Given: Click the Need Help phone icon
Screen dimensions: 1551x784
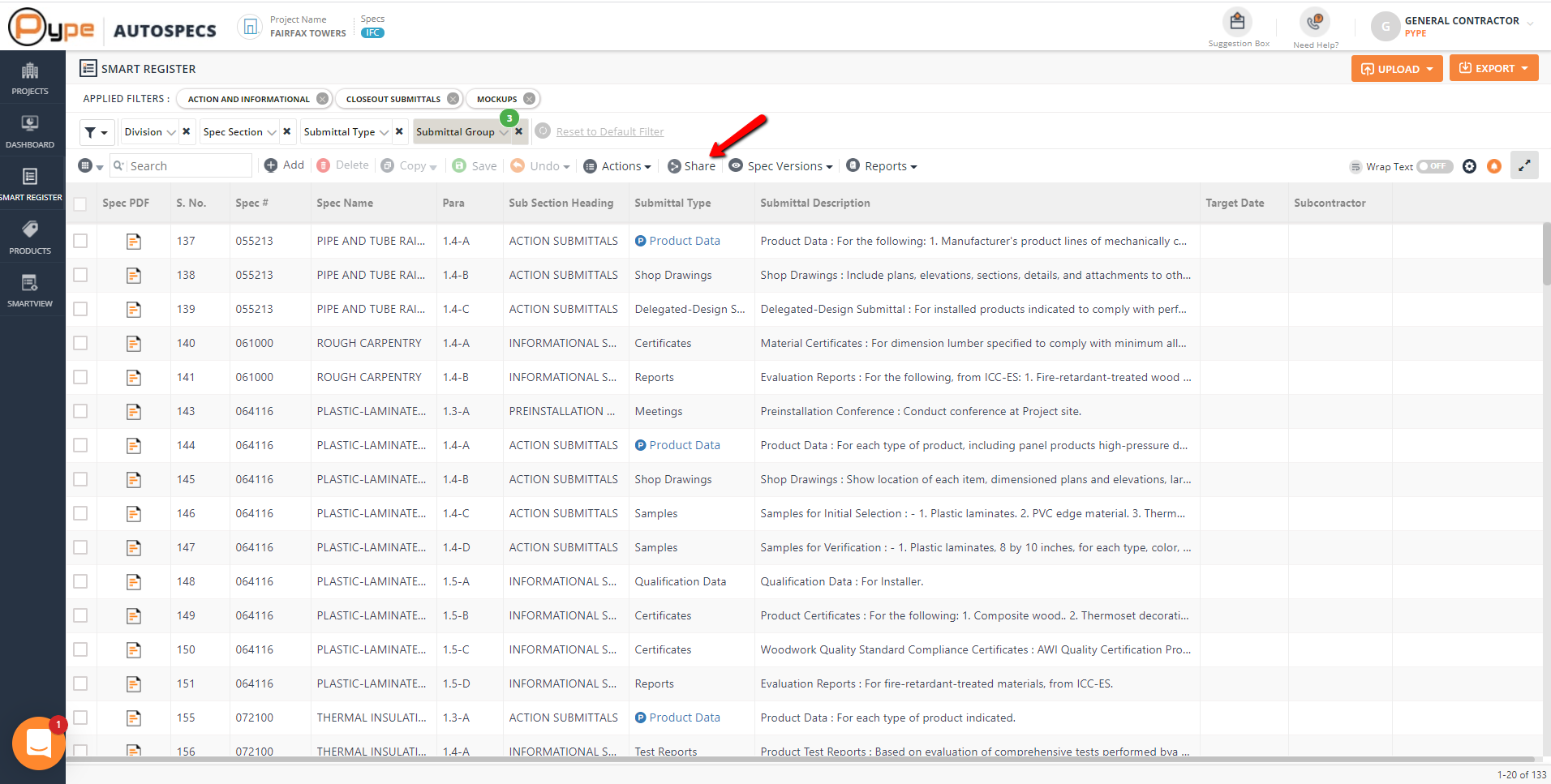Looking at the screenshot, I should (x=1314, y=22).
